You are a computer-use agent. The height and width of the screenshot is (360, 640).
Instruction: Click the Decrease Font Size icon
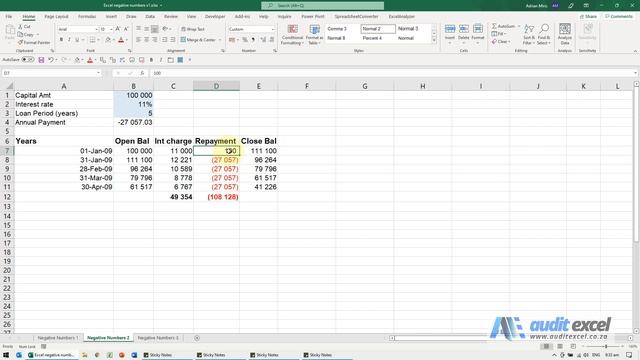126,29
